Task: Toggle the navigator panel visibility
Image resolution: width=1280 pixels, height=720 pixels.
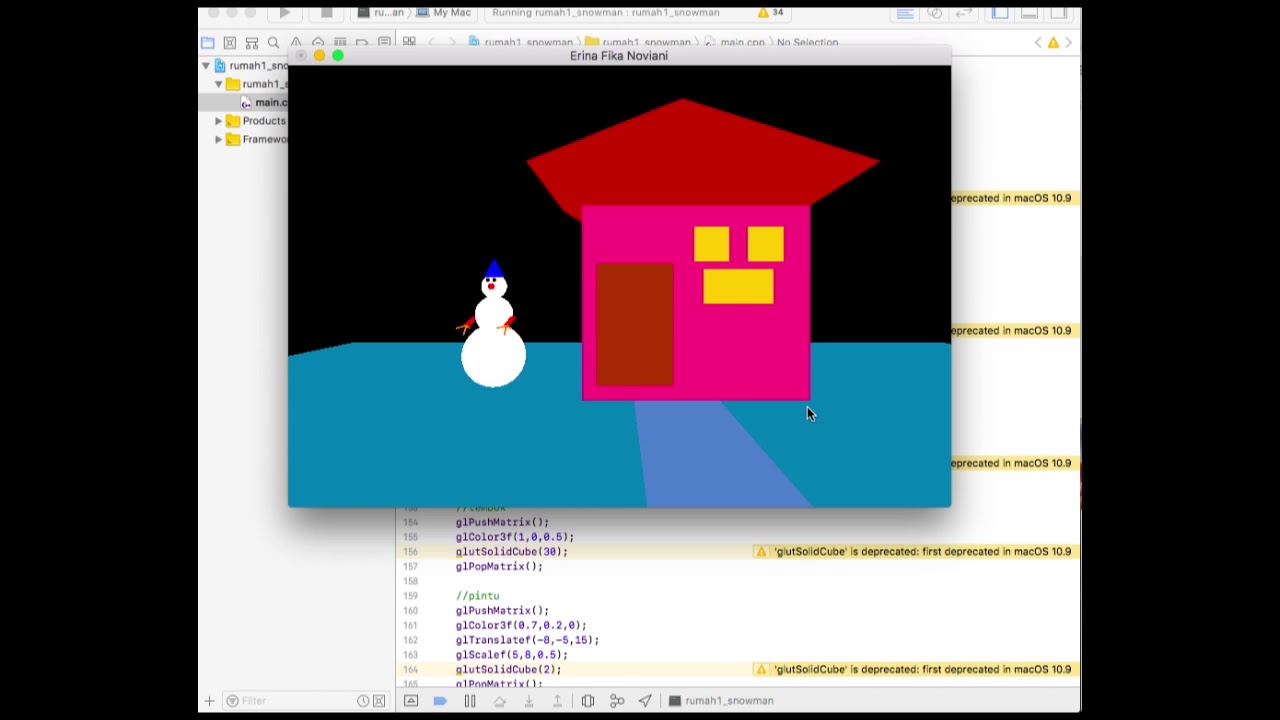Action: click(x=1000, y=13)
